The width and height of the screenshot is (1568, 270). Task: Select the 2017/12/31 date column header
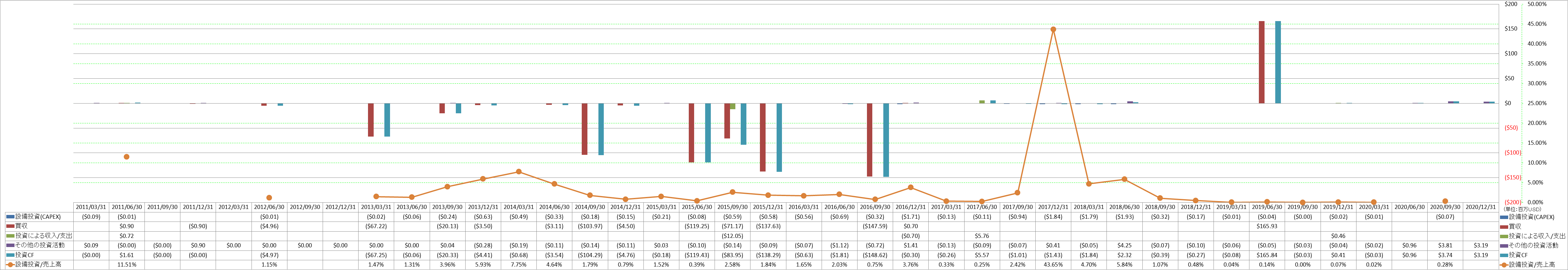tap(1053, 207)
